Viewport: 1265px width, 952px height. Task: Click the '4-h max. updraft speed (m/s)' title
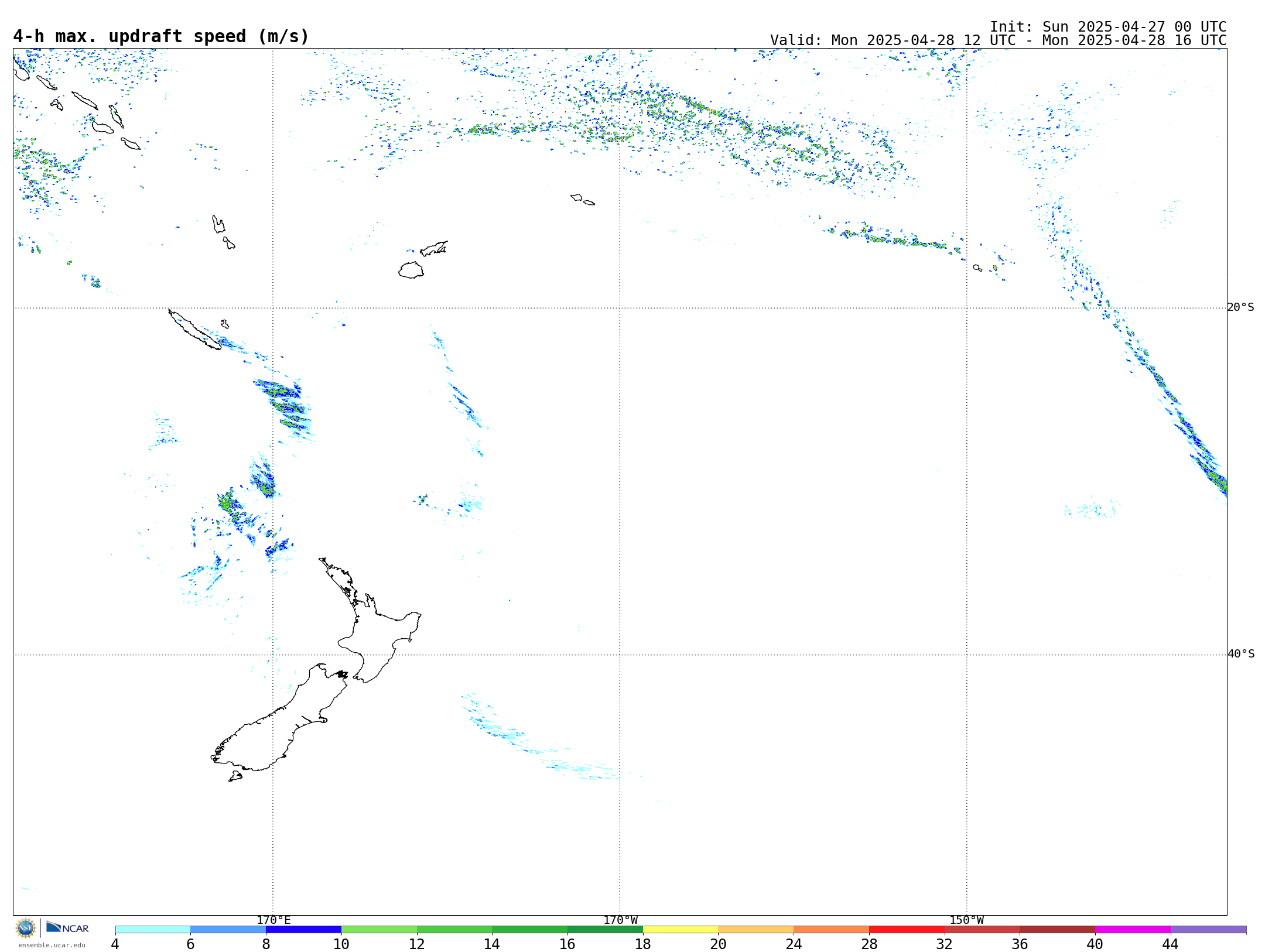[161, 37]
